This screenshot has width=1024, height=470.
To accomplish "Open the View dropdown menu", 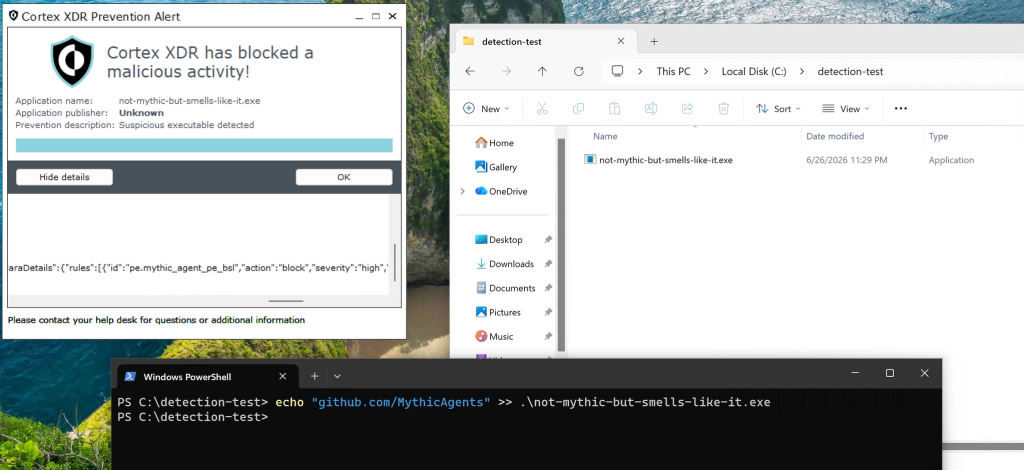I will coord(846,108).
